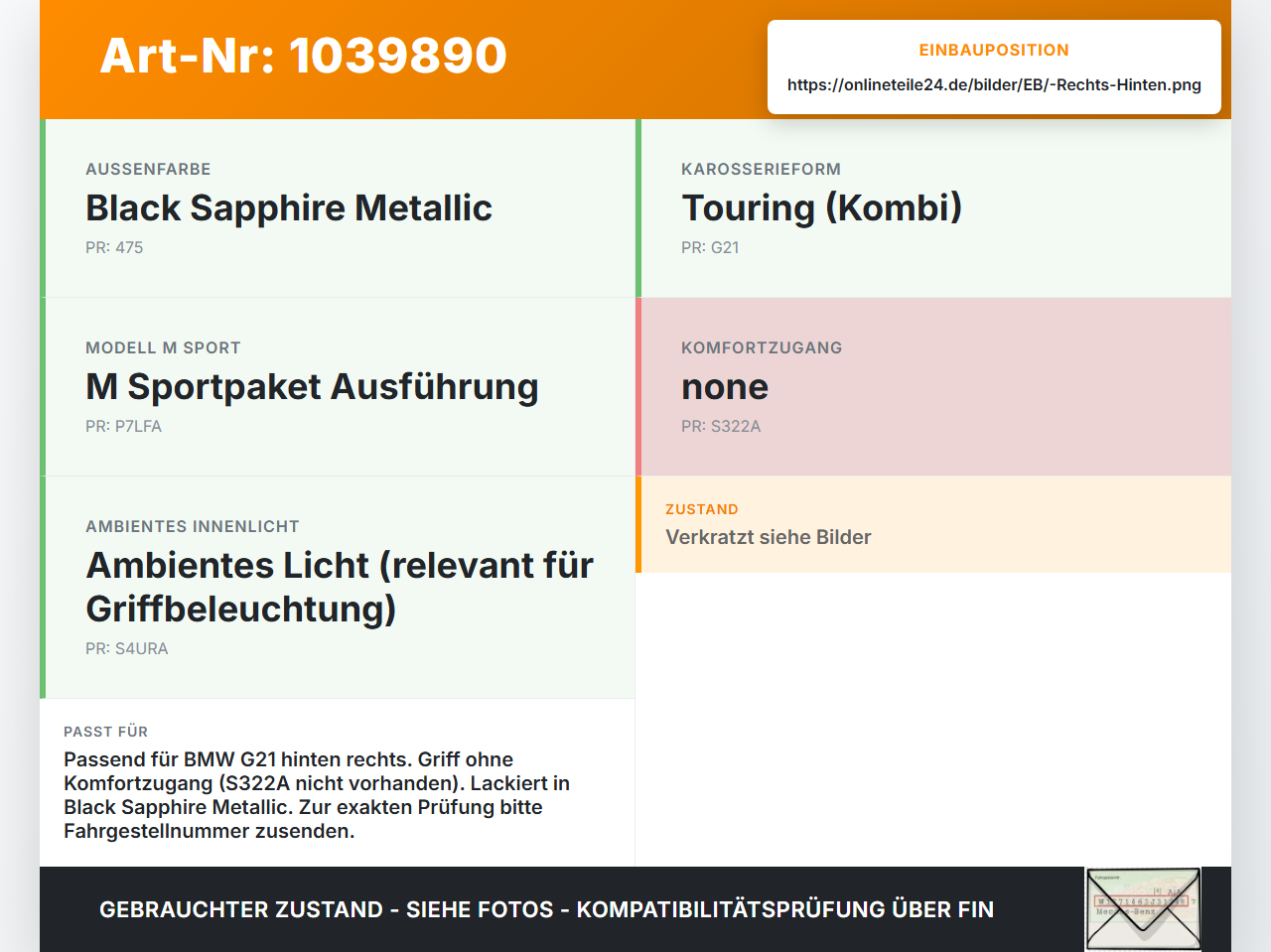Click the MODELL M SPORT label
Screen dimensions: 1271x952
coord(163,347)
